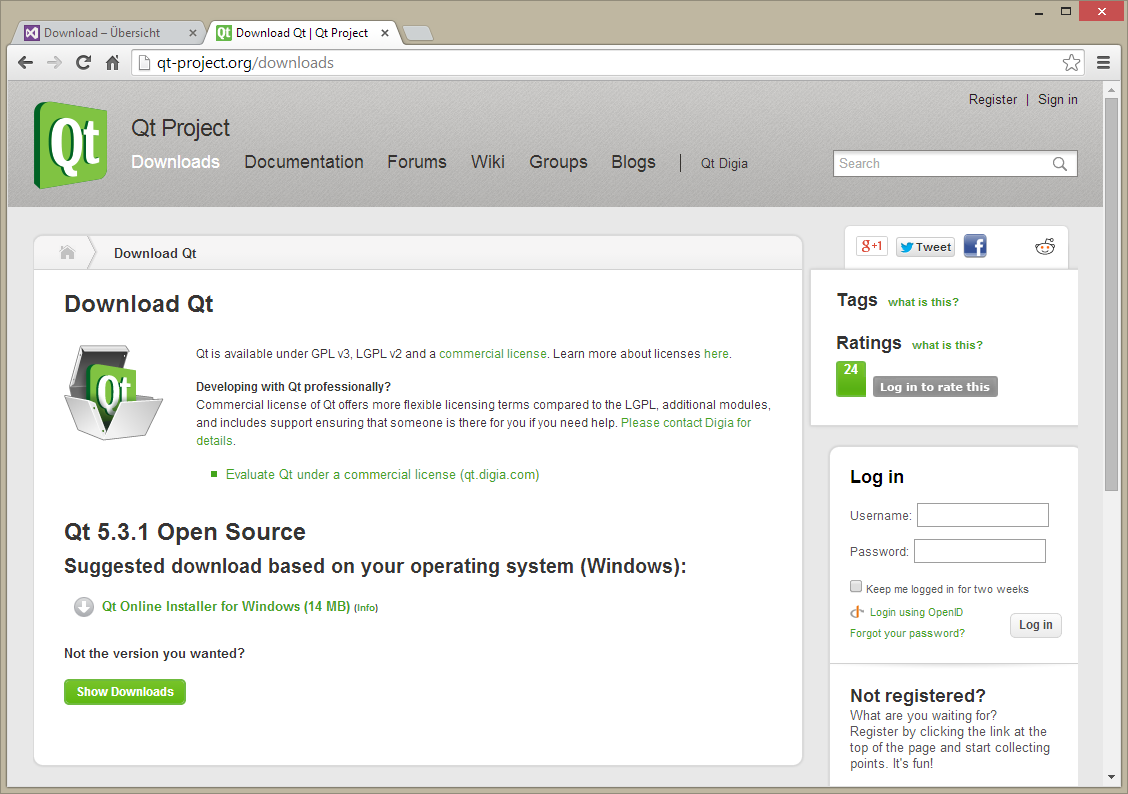Click the Qt logo in the header
The height and width of the screenshot is (794, 1128).
(x=70, y=145)
